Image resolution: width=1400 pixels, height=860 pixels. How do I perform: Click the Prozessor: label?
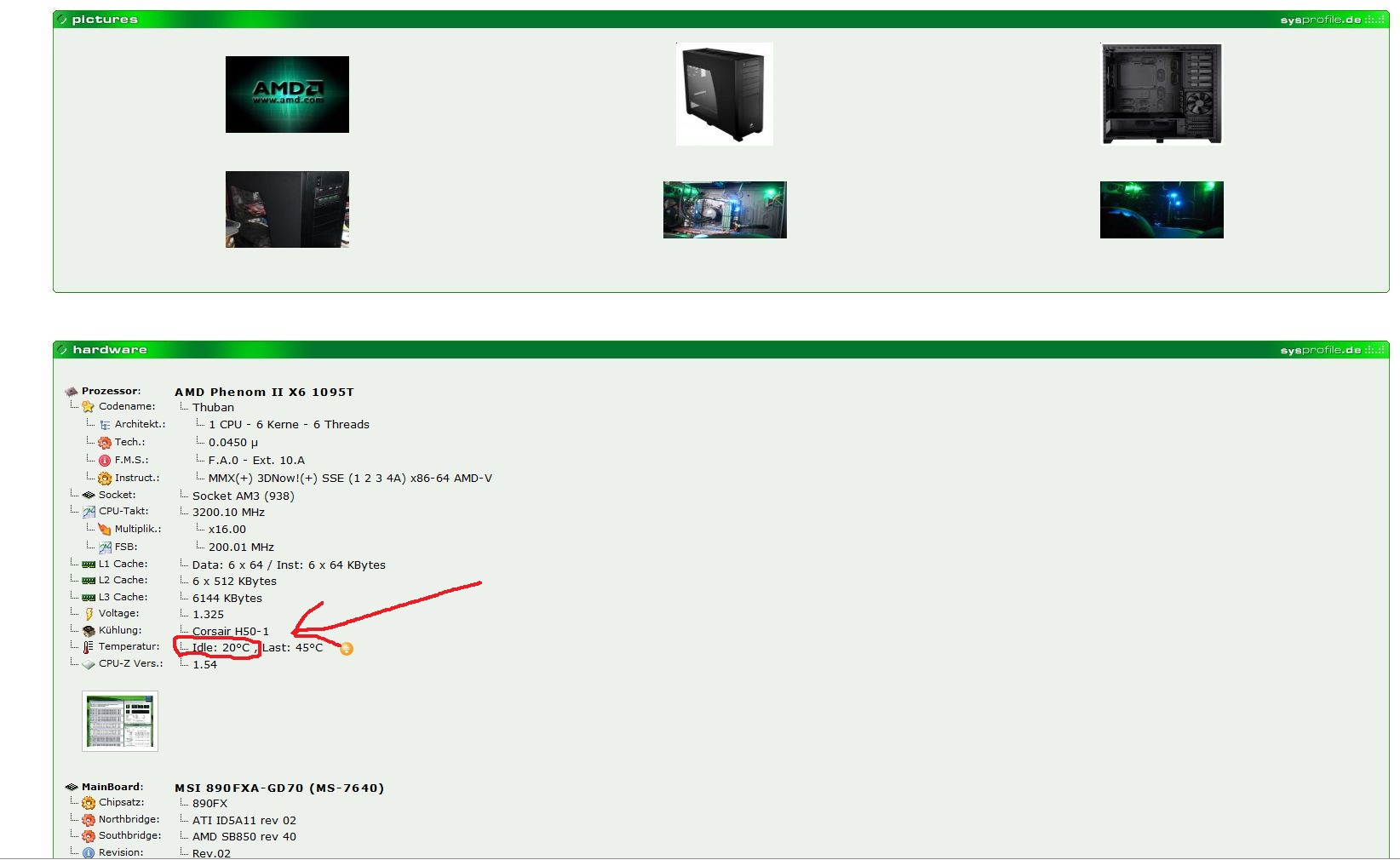pyautogui.click(x=111, y=392)
